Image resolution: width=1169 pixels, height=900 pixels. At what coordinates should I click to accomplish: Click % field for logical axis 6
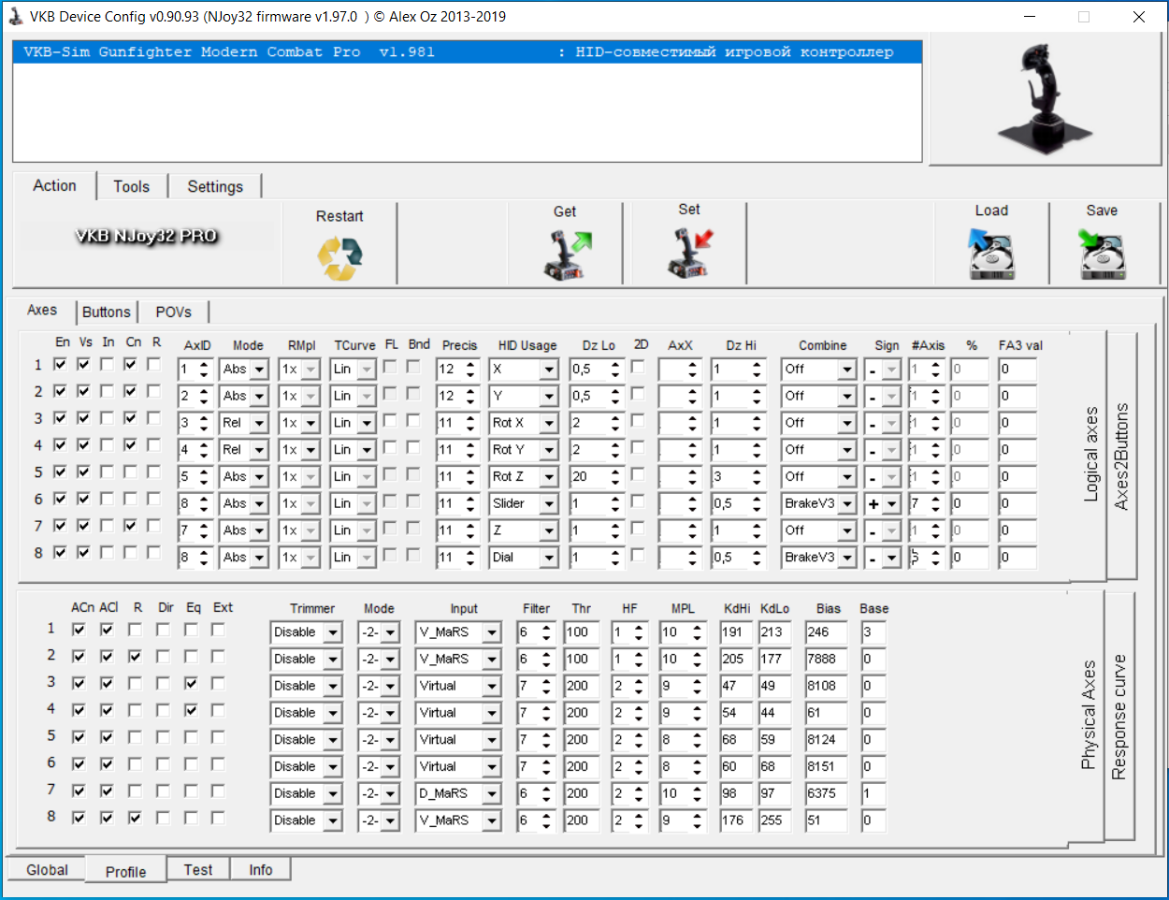tap(970, 503)
